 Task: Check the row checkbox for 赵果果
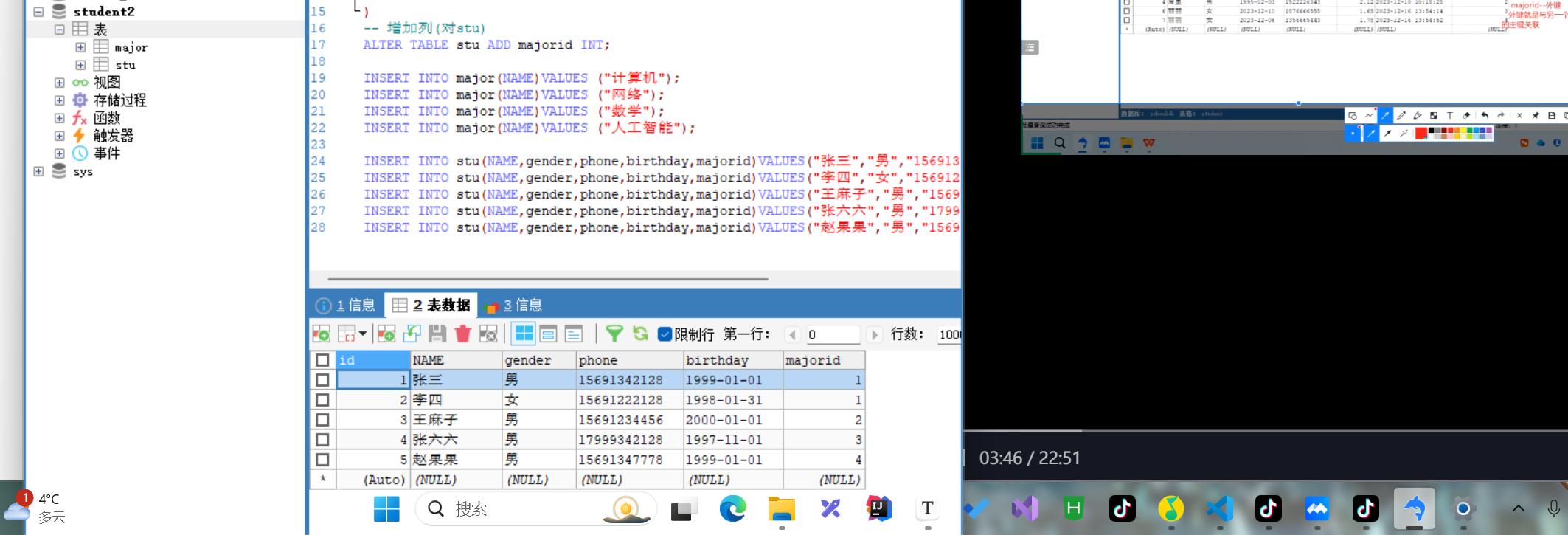(322, 460)
